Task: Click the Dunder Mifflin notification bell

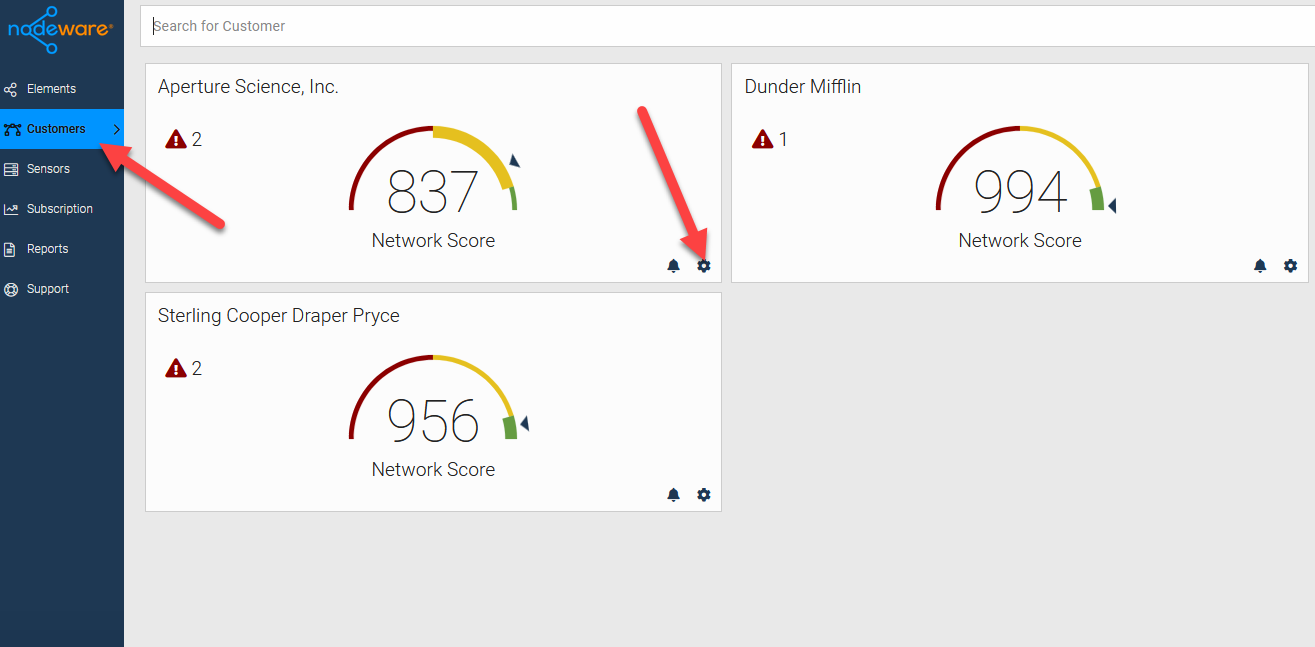Action: pos(1260,266)
